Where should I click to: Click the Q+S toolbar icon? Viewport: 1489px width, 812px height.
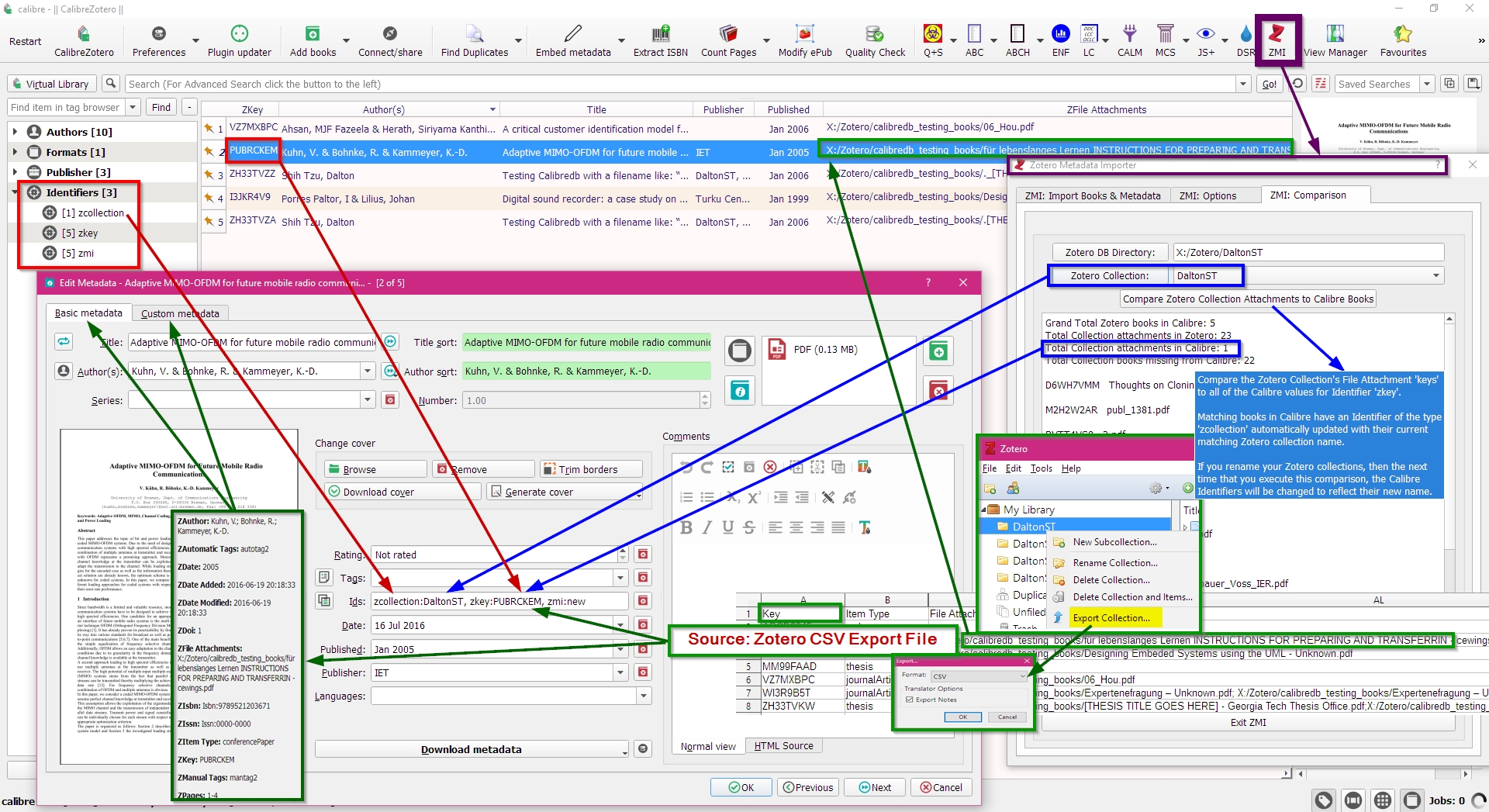933,41
